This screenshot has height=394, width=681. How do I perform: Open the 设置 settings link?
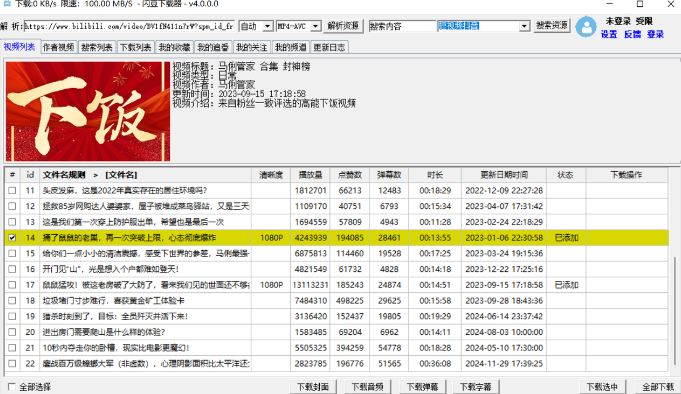[x=609, y=34]
